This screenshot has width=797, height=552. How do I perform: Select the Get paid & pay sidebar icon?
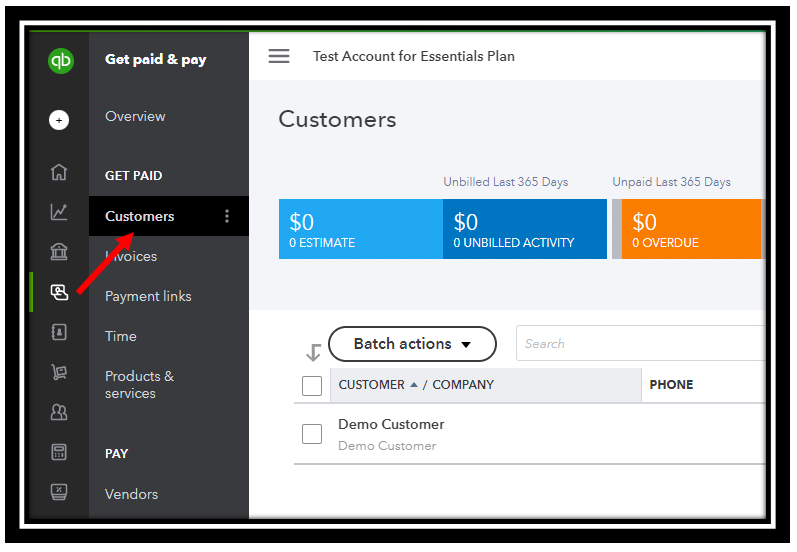coord(59,292)
